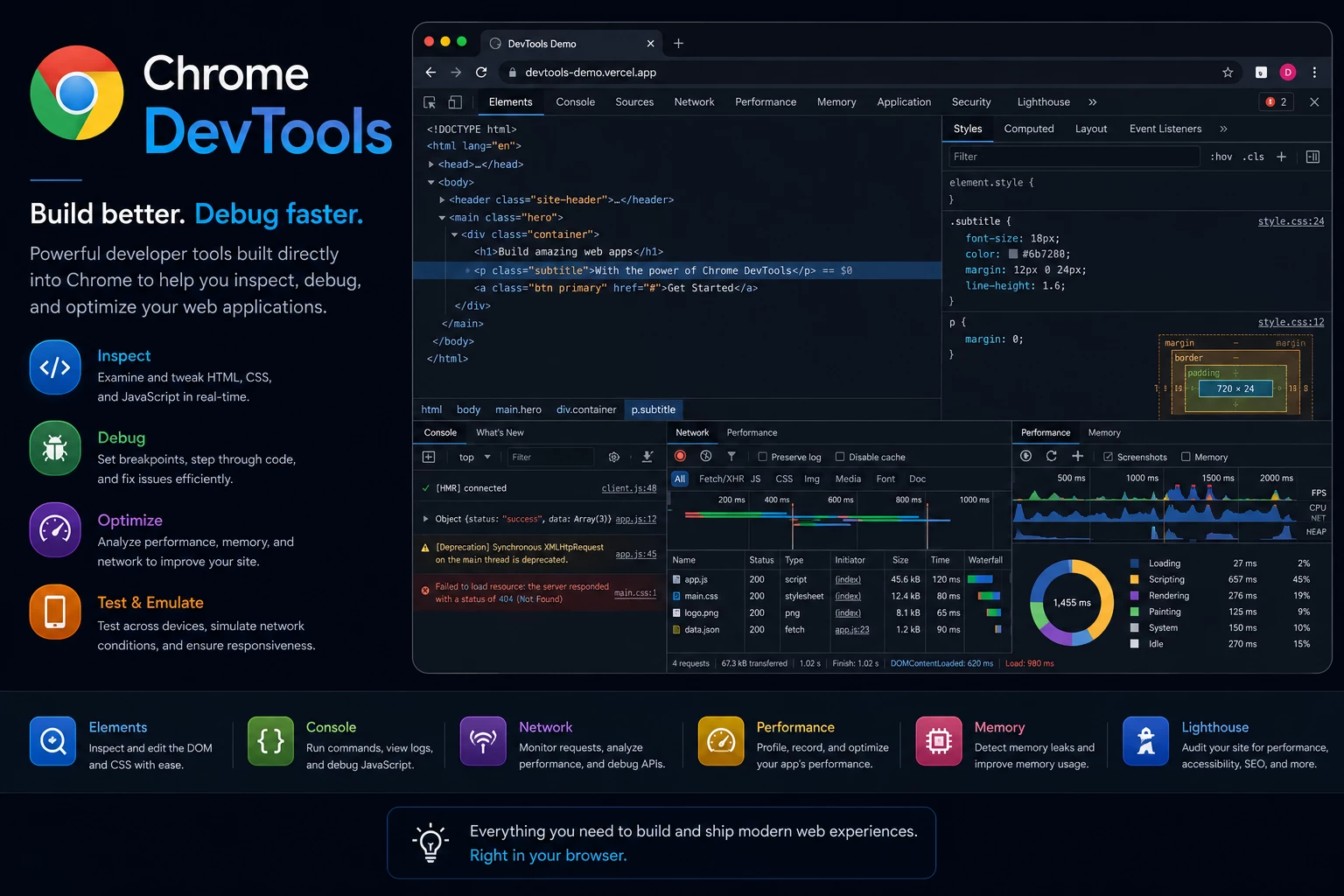This screenshot has width=1344, height=896.
Task: Expand header site-header node
Action: [443, 199]
